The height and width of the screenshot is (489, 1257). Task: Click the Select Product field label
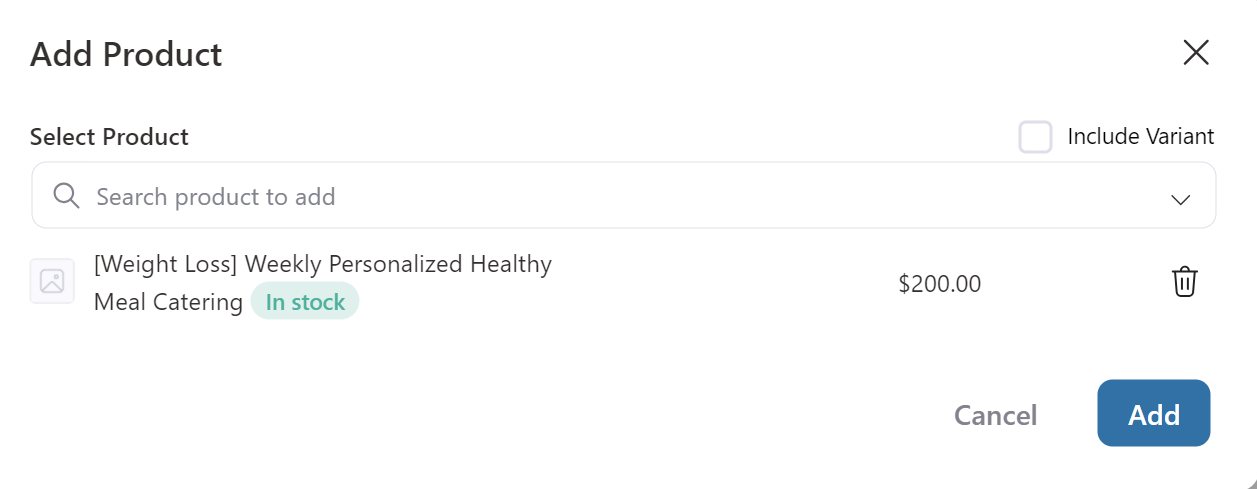pos(109,137)
